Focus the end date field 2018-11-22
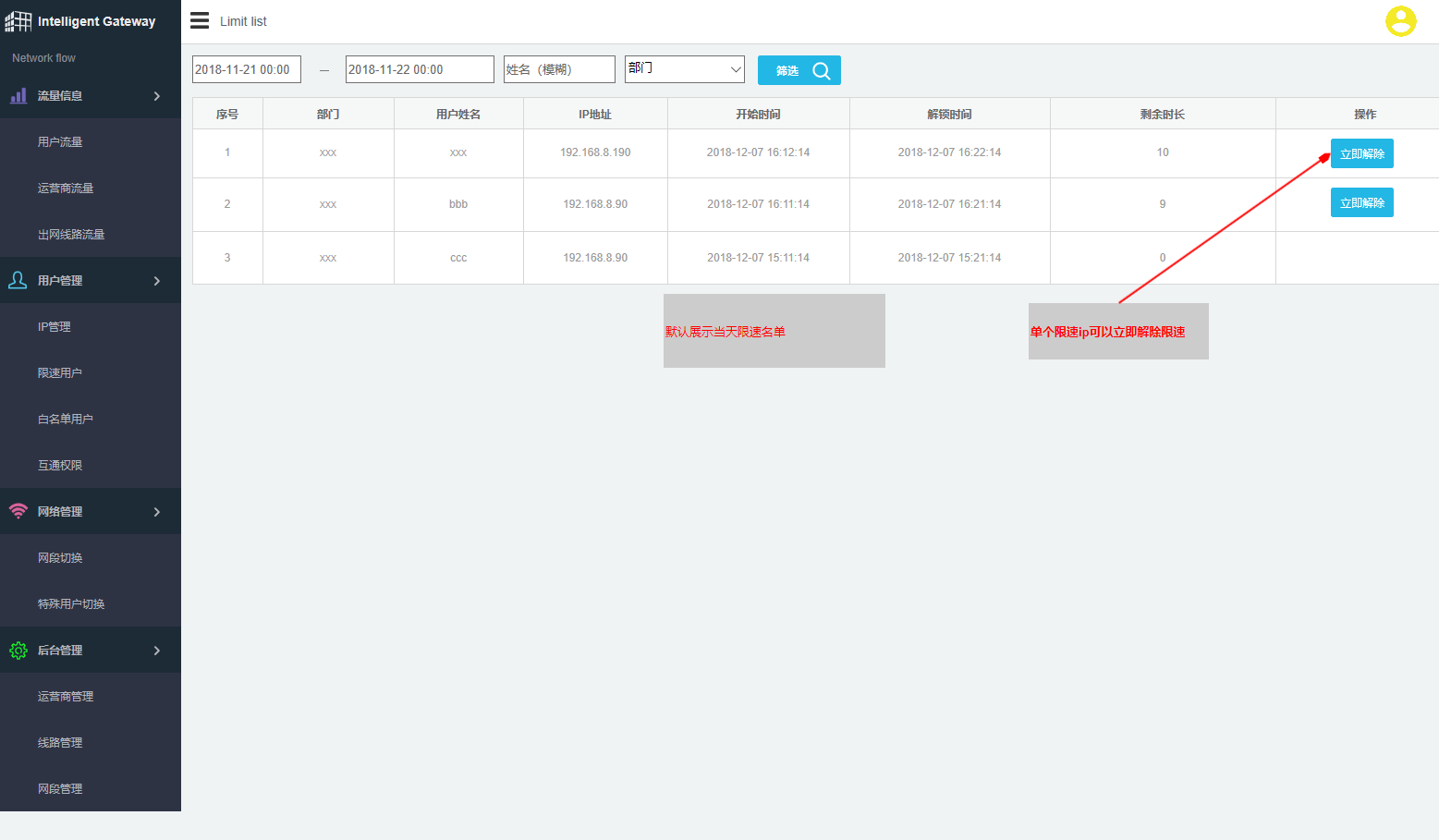Screen dimensions: 1439x840 click(x=420, y=69)
